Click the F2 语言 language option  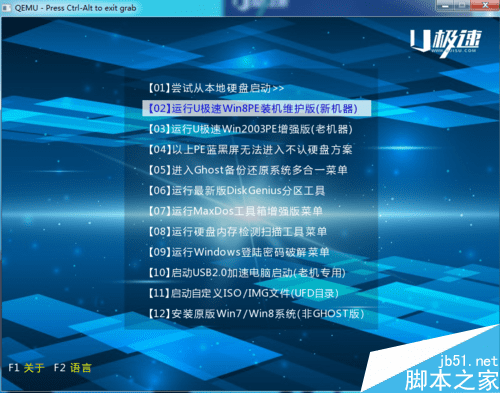point(72,368)
